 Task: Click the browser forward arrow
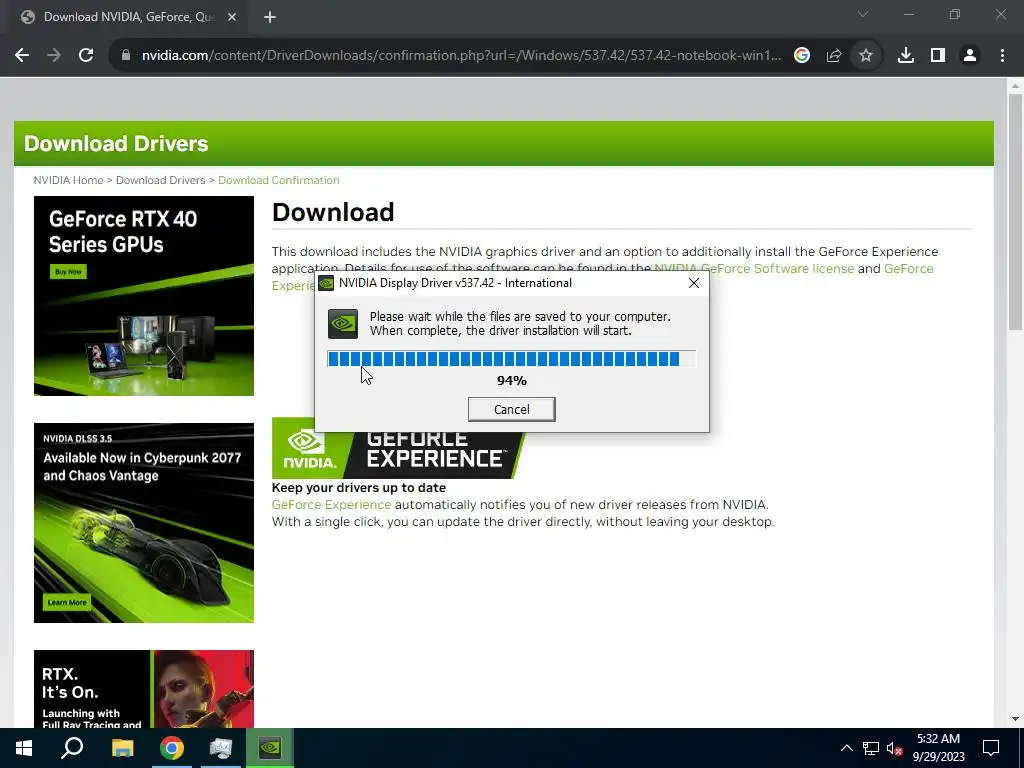click(54, 56)
